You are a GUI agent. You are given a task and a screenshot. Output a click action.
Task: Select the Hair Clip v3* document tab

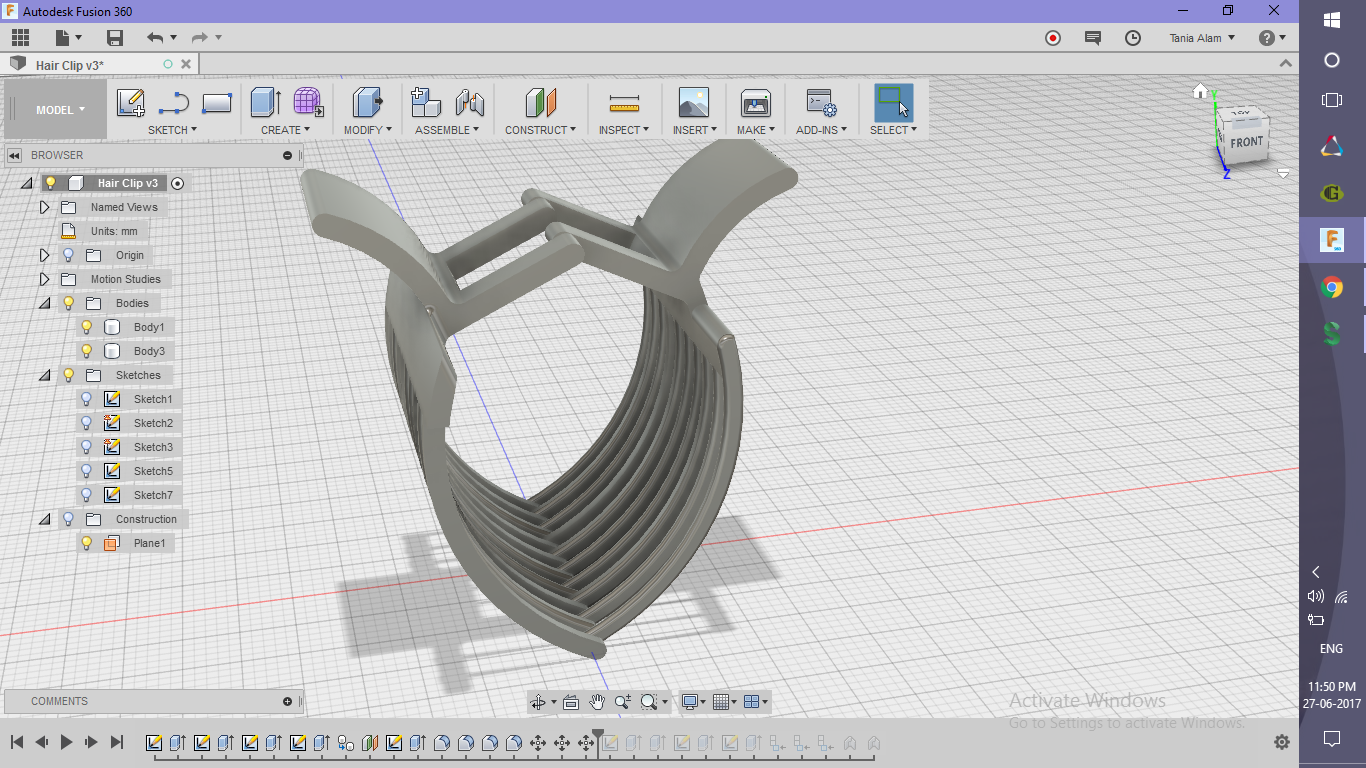point(70,65)
